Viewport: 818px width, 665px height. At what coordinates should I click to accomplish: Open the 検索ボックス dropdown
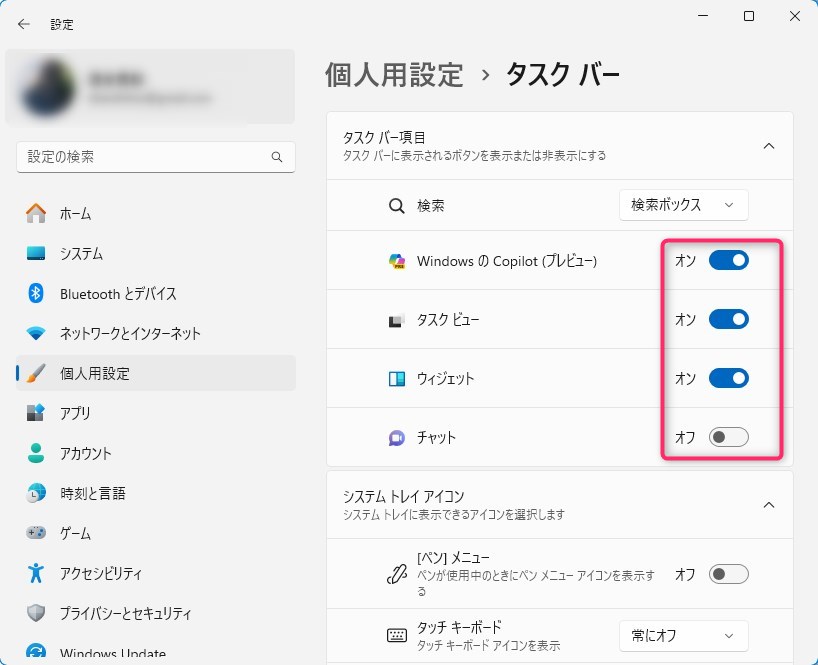tap(683, 205)
